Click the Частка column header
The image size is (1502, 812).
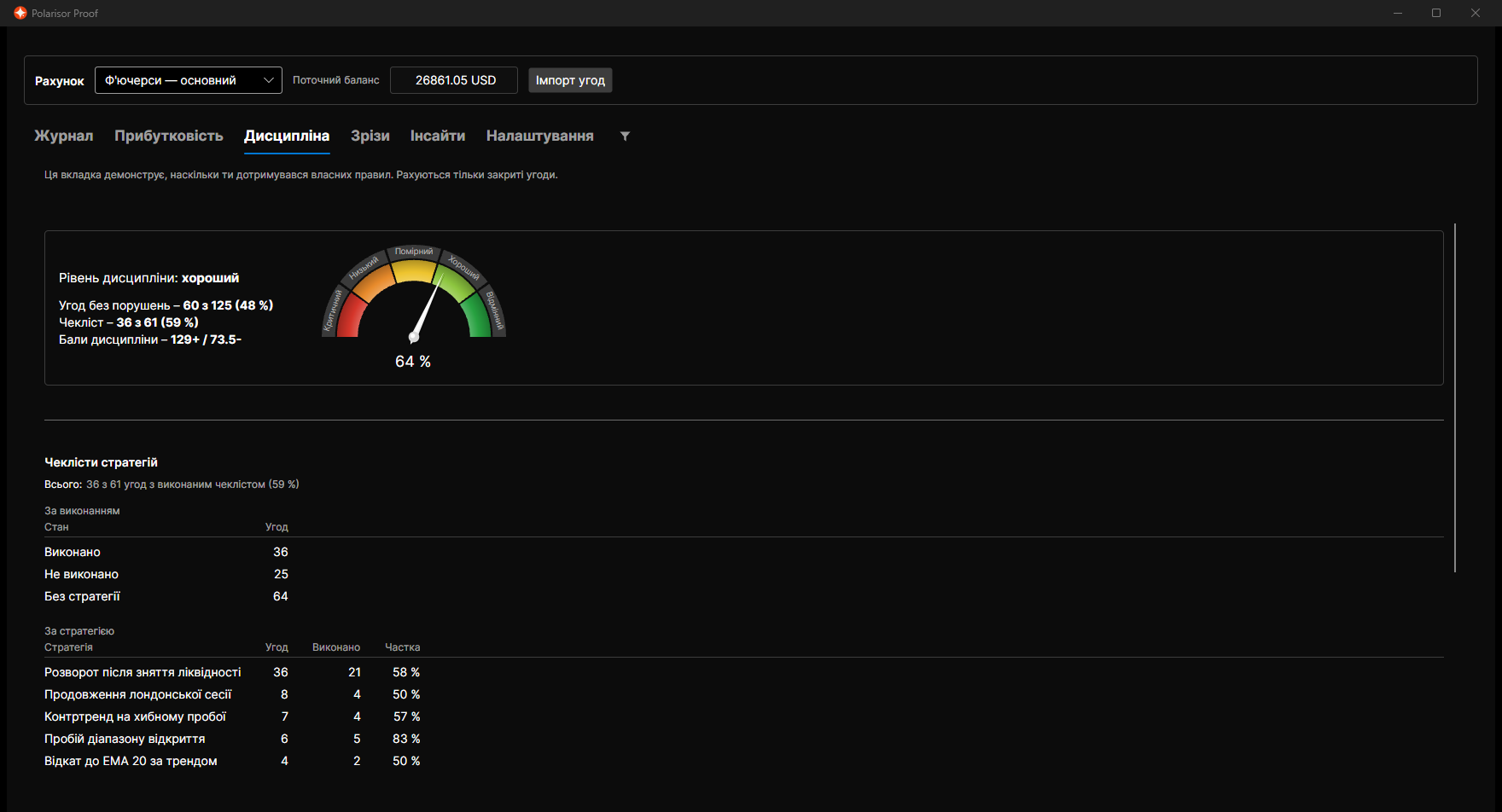[403, 647]
